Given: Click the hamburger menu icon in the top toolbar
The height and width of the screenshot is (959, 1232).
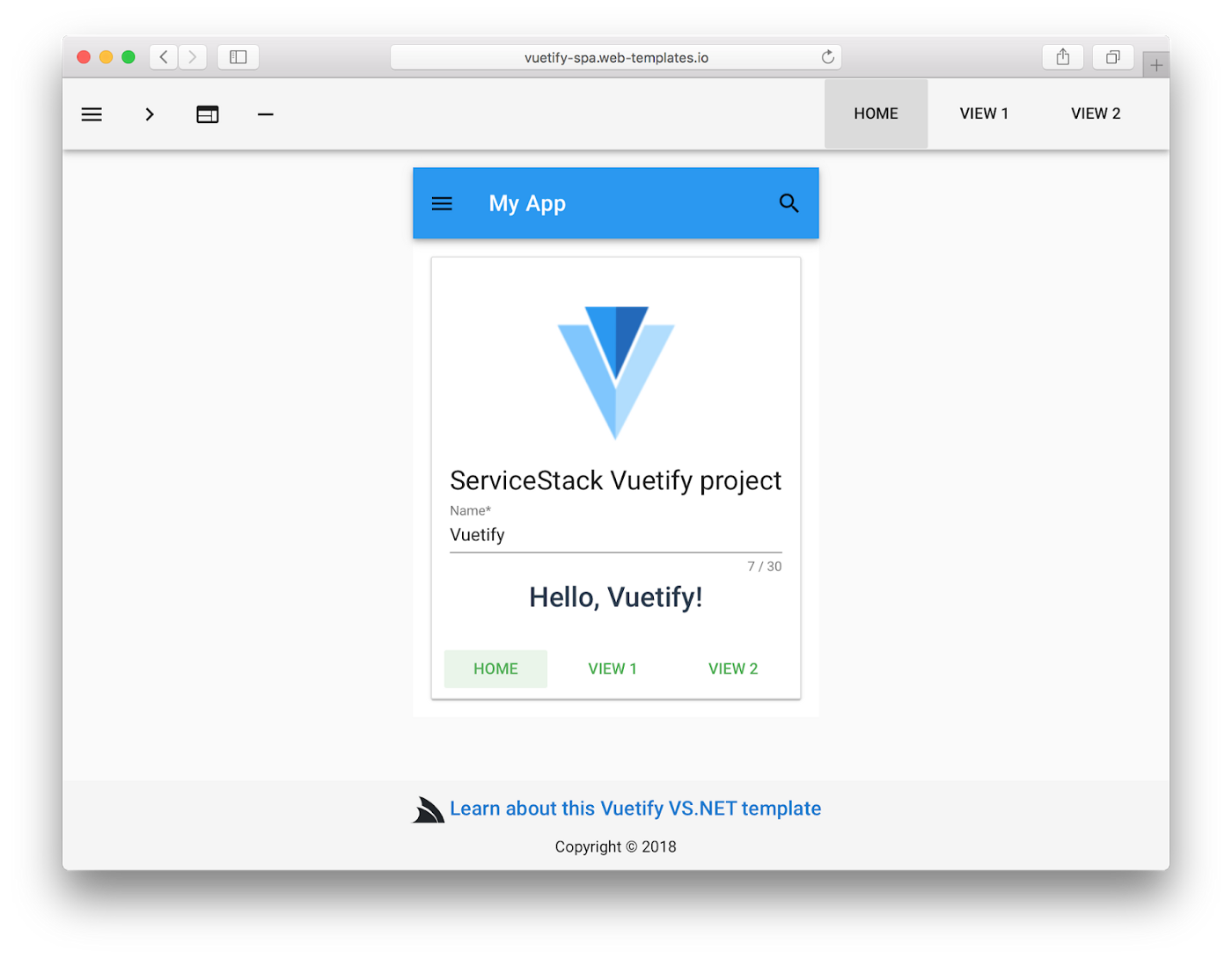Looking at the screenshot, I should pos(92,113).
